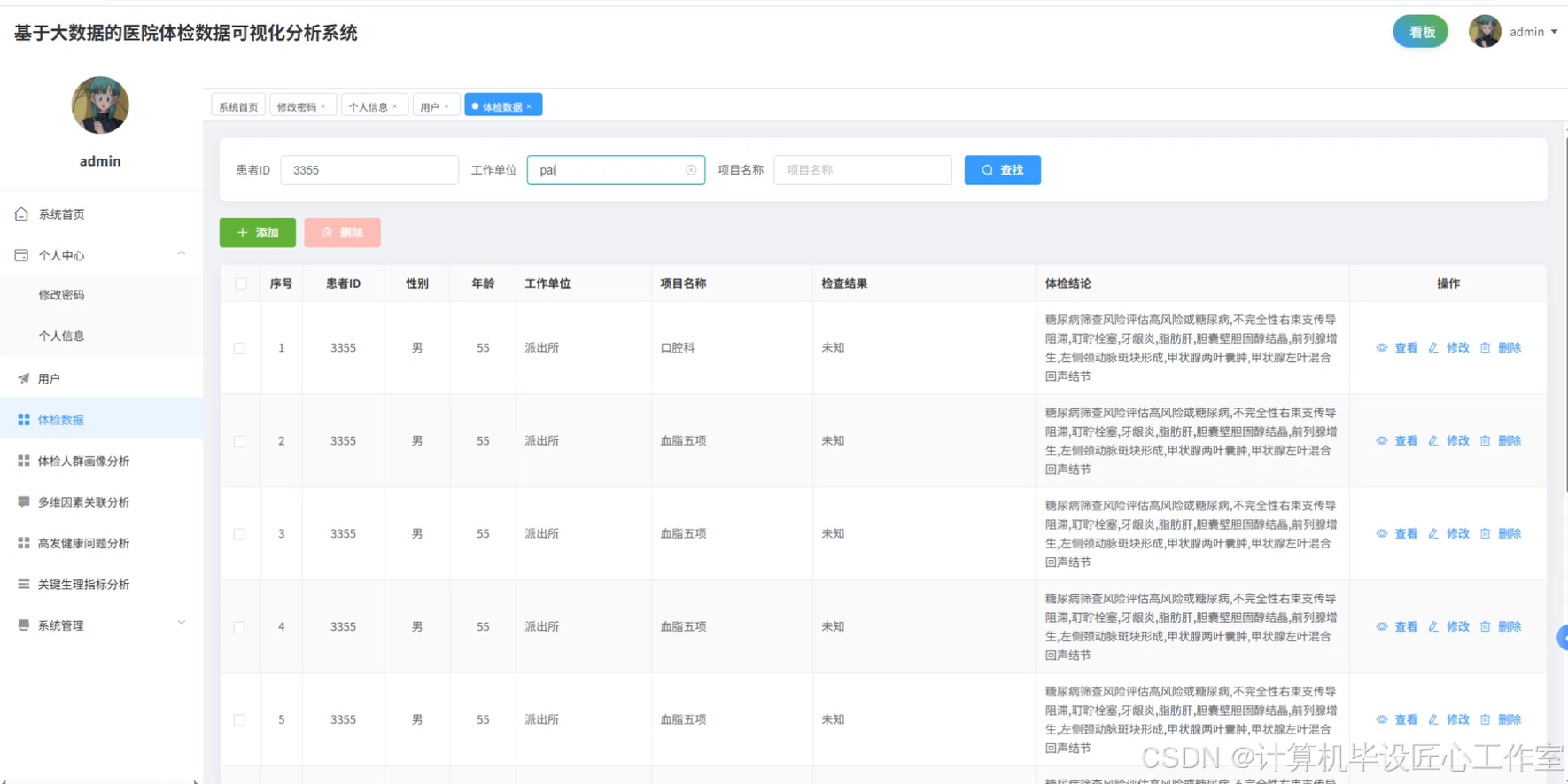
Task: Expand the 系统管理 sidebar section
Action: [182, 623]
